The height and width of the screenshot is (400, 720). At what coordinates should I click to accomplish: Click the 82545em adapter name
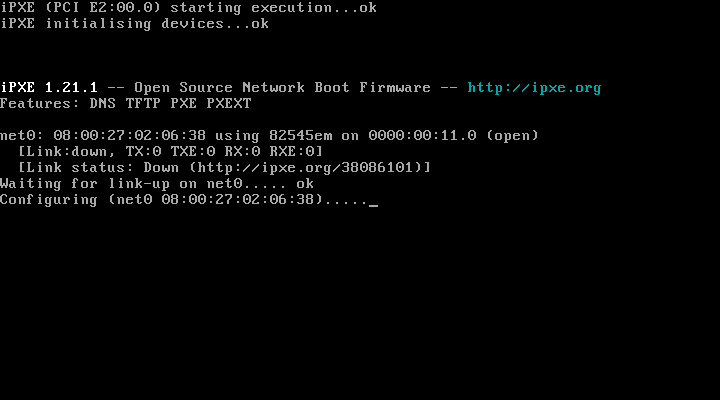(301, 135)
